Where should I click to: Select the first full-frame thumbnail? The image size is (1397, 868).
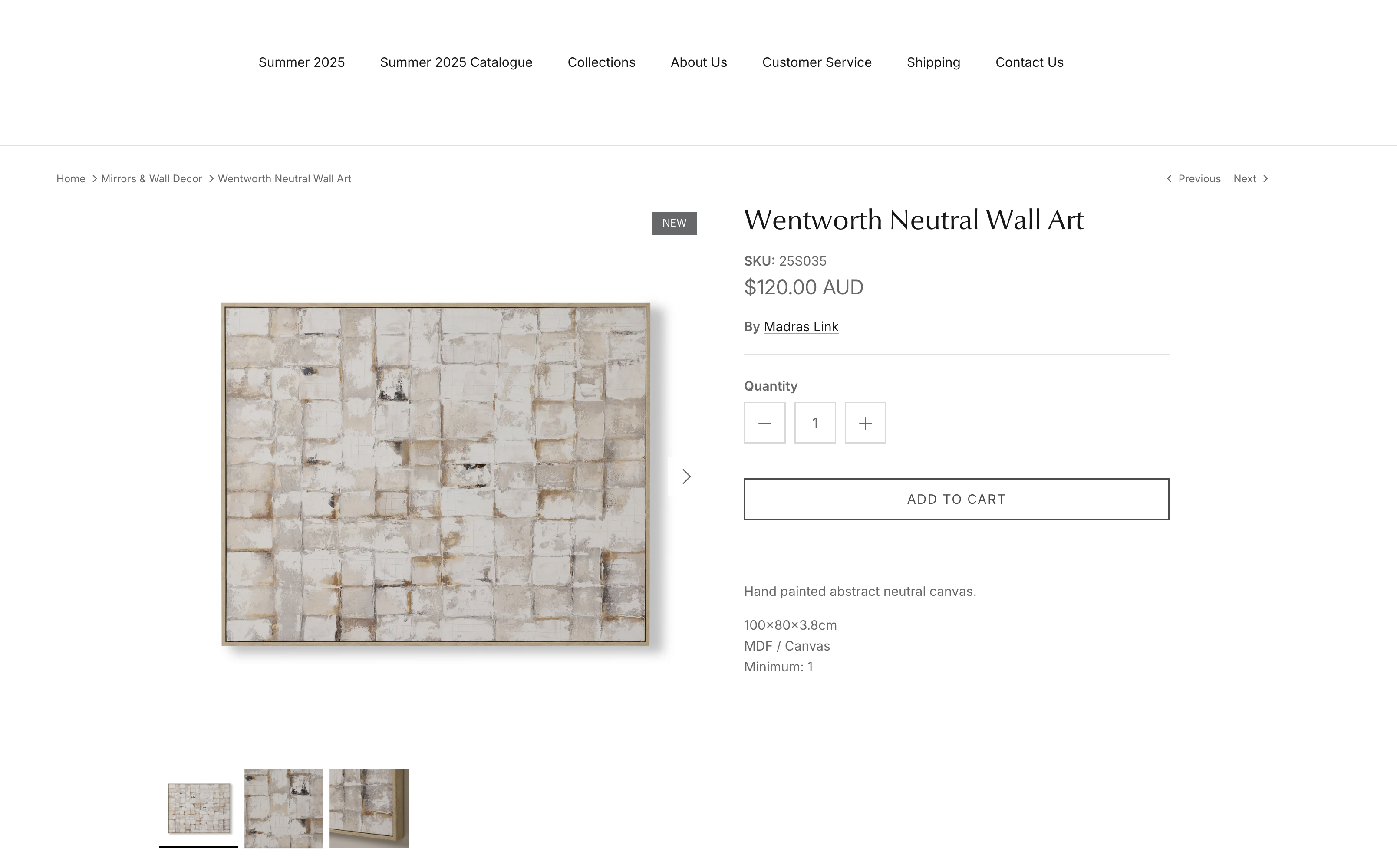199,808
